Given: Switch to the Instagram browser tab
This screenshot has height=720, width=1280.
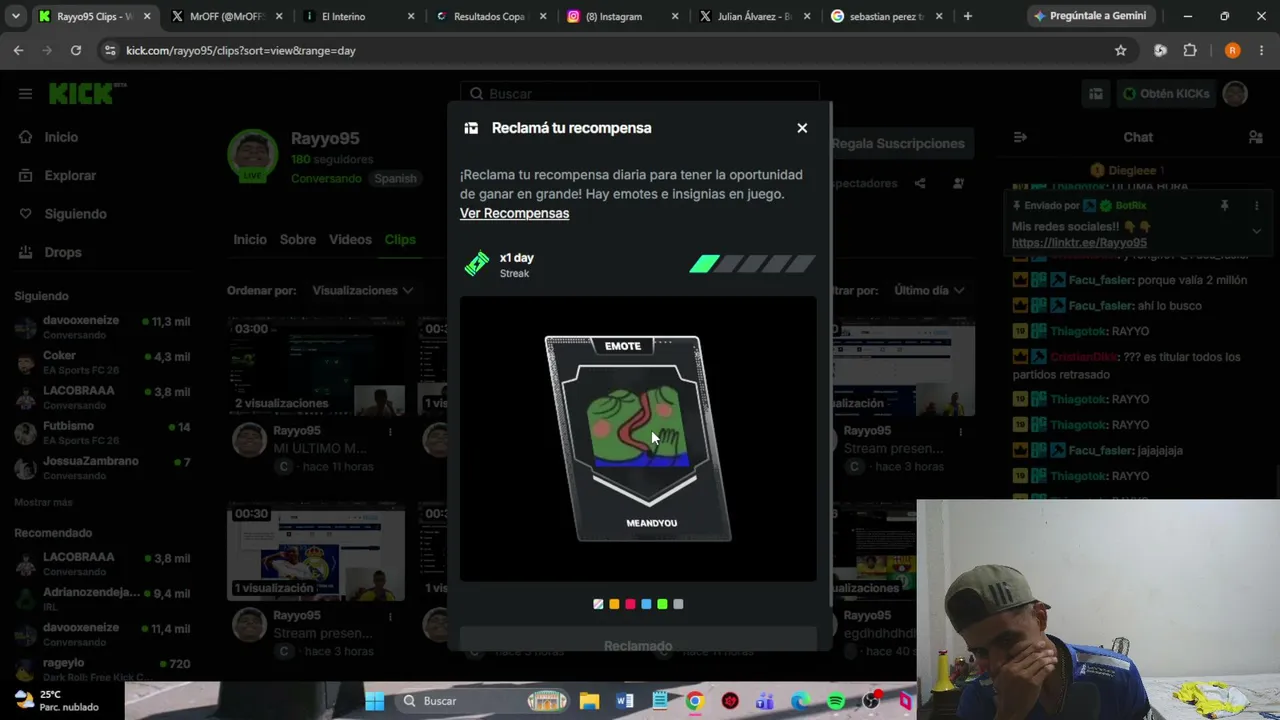Looking at the screenshot, I should pos(621,16).
